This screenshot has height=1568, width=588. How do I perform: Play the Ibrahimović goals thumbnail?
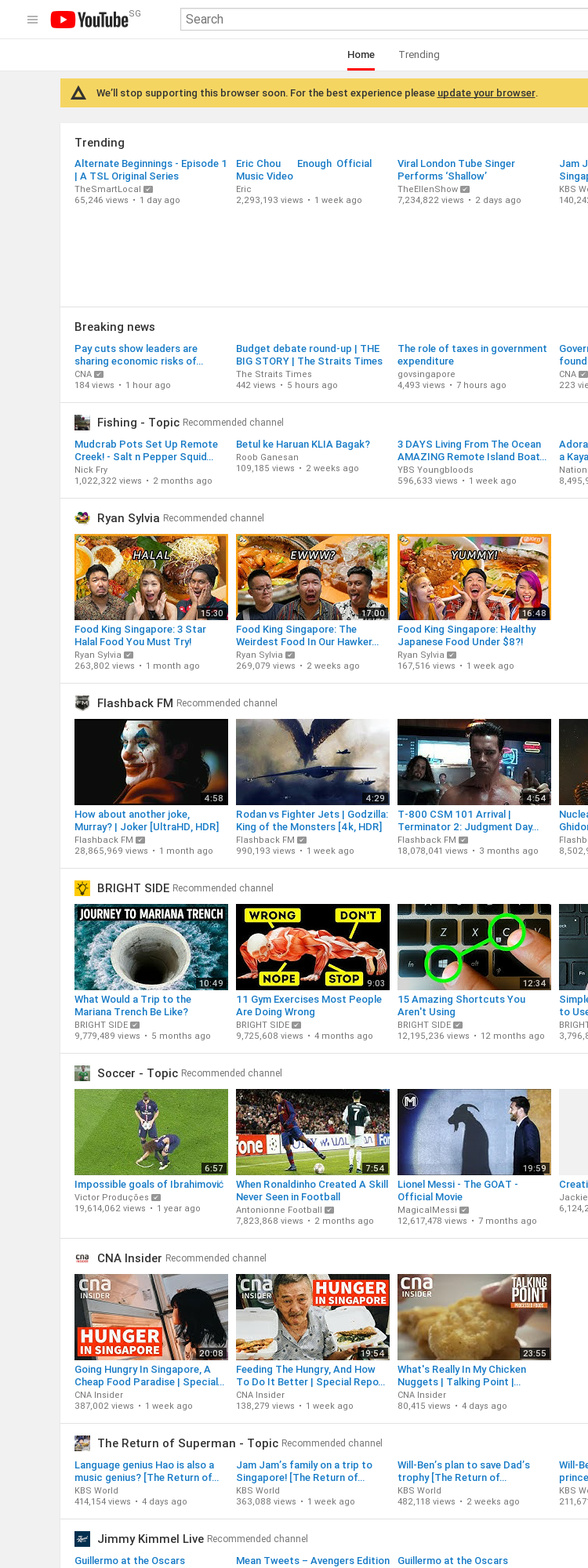151,1132
